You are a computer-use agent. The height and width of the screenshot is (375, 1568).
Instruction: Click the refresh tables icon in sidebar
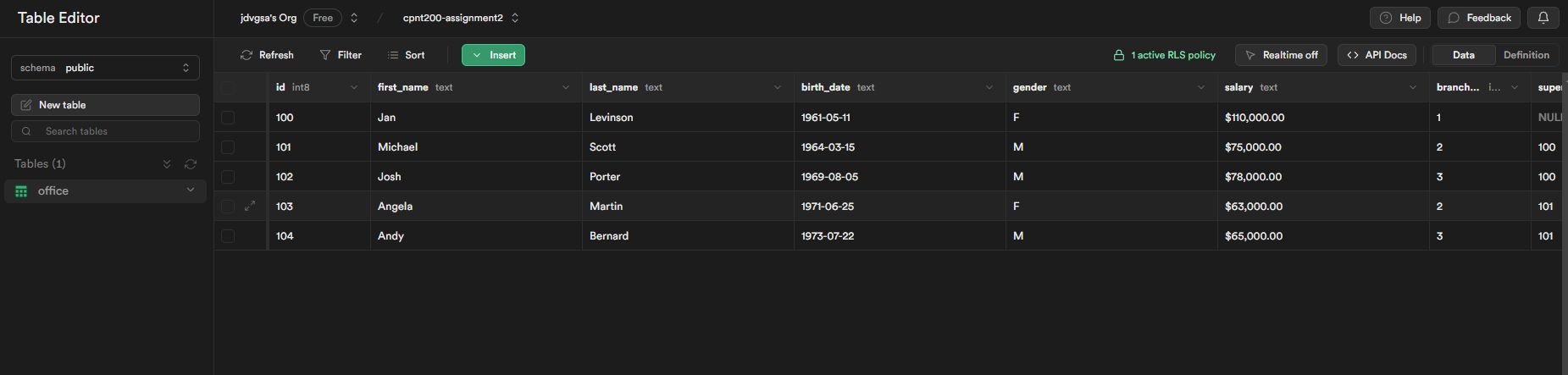191,164
